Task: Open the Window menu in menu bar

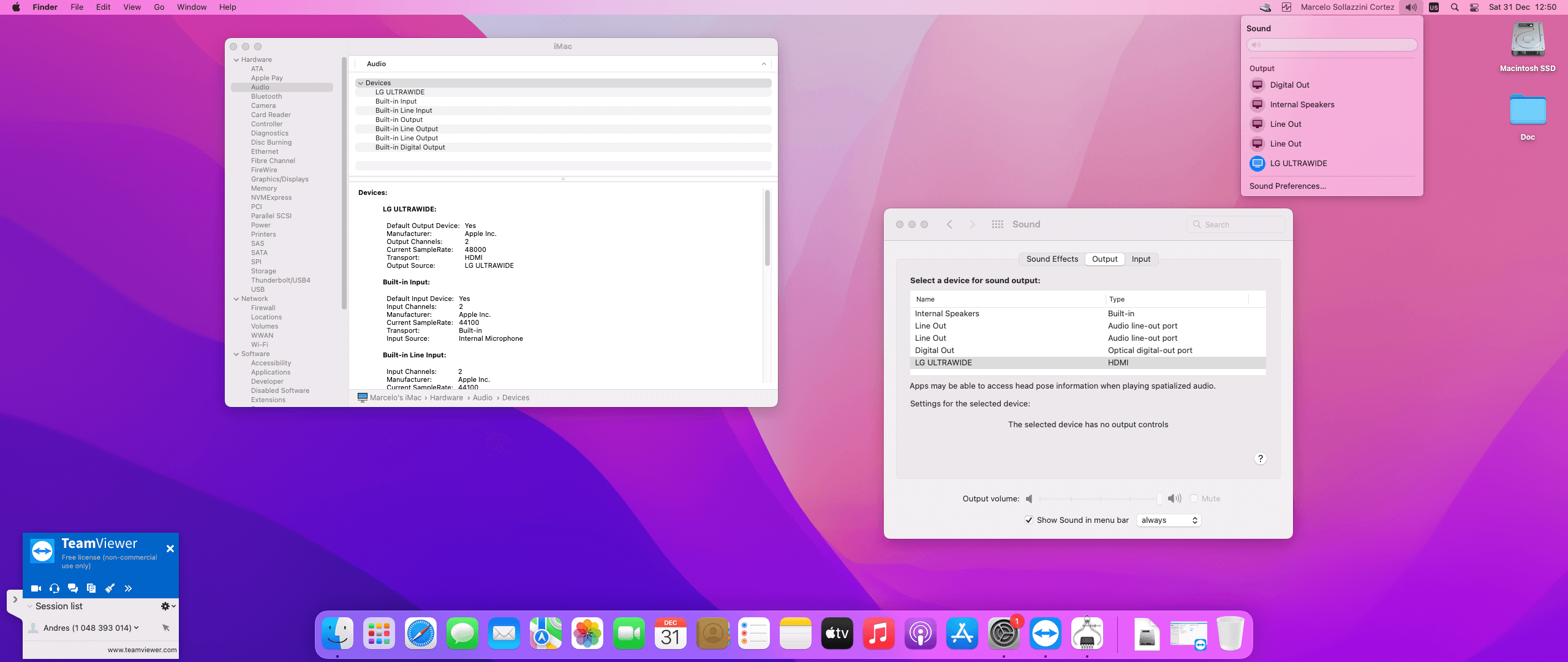Action: pyautogui.click(x=192, y=7)
